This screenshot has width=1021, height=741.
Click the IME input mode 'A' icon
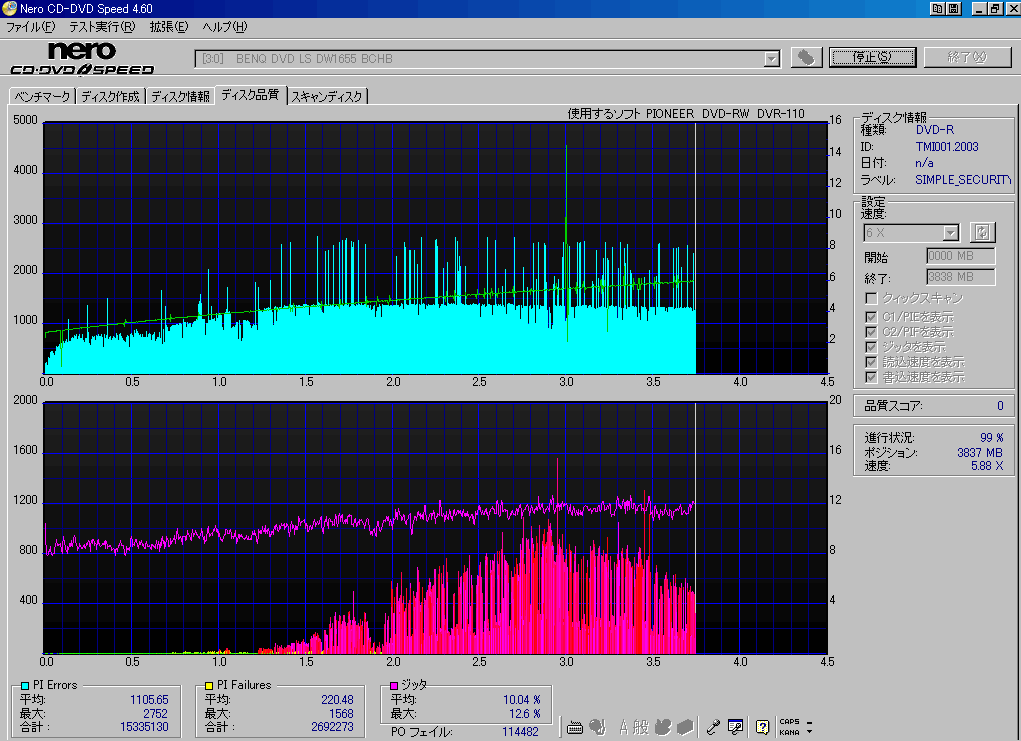tap(625, 727)
